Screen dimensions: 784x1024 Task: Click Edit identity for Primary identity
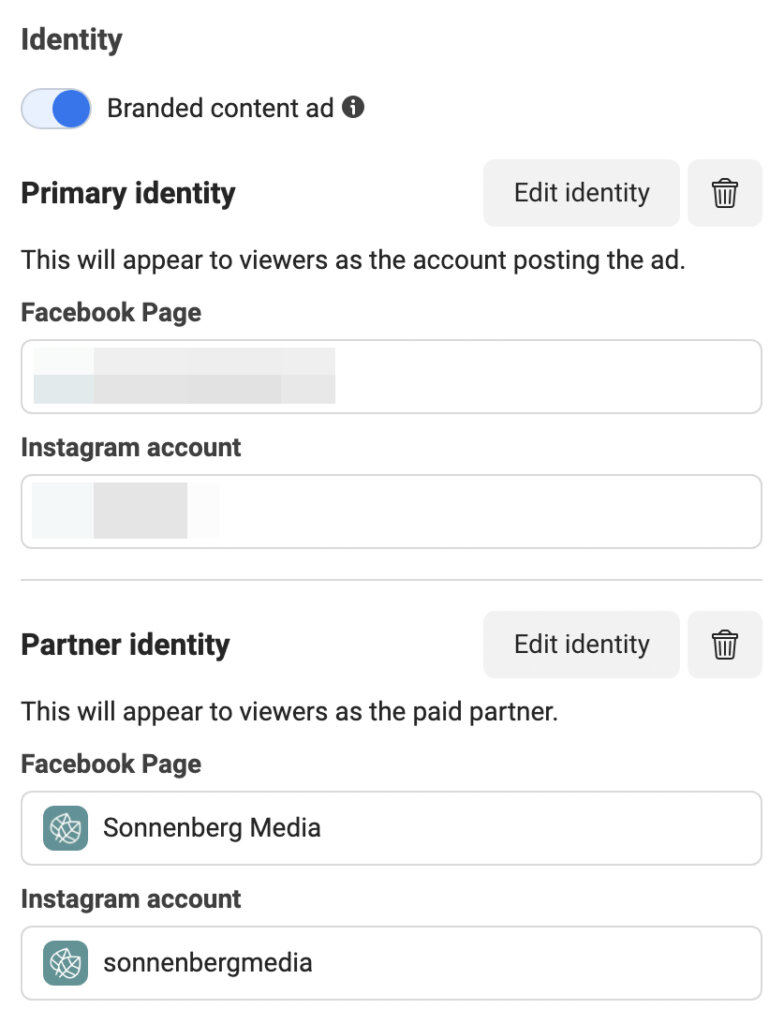point(580,193)
